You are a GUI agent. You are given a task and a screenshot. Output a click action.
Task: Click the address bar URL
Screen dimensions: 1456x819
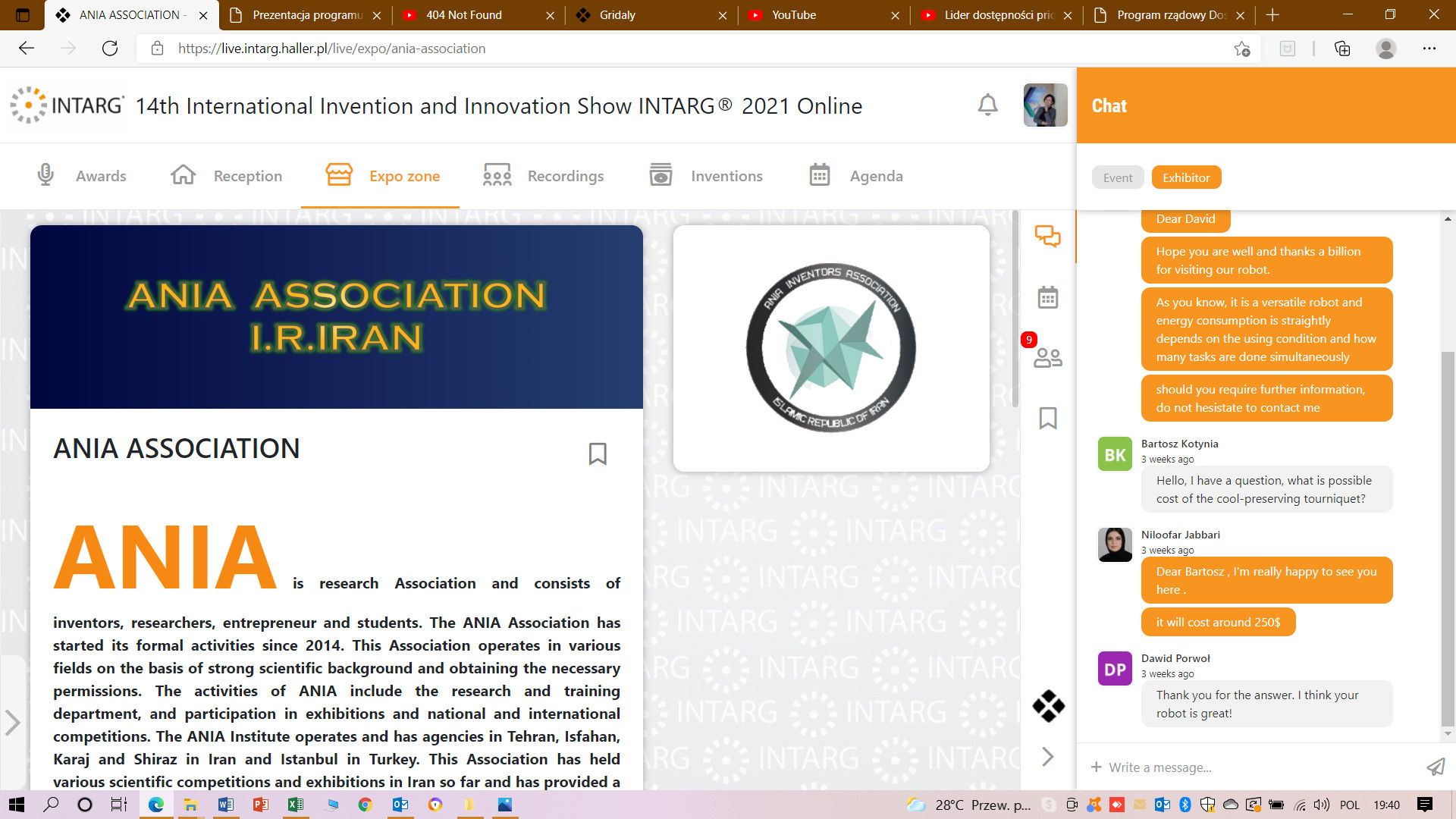331,49
